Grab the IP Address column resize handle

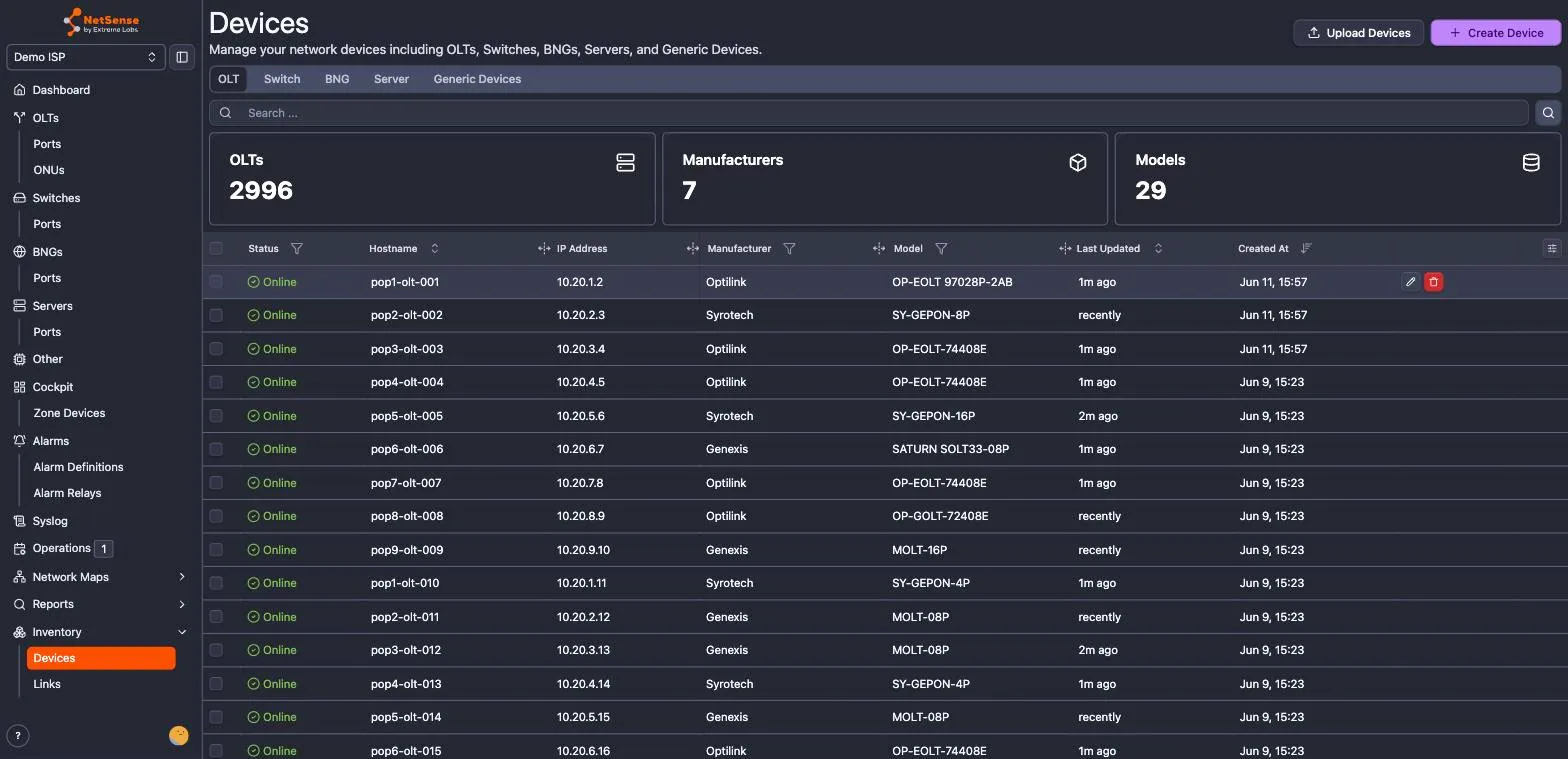(x=544, y=248)
